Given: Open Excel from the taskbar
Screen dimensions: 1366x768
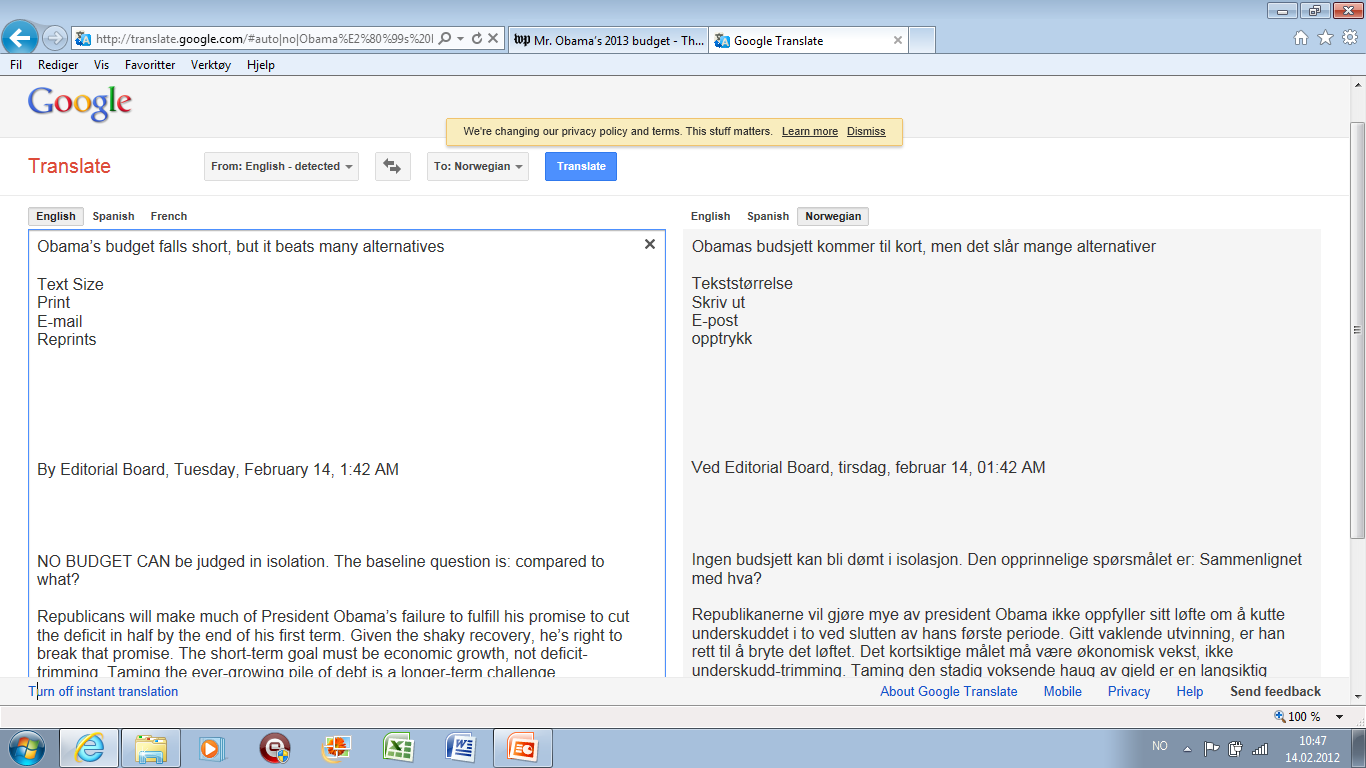Looking at the screenshot, I should (398, 748).
